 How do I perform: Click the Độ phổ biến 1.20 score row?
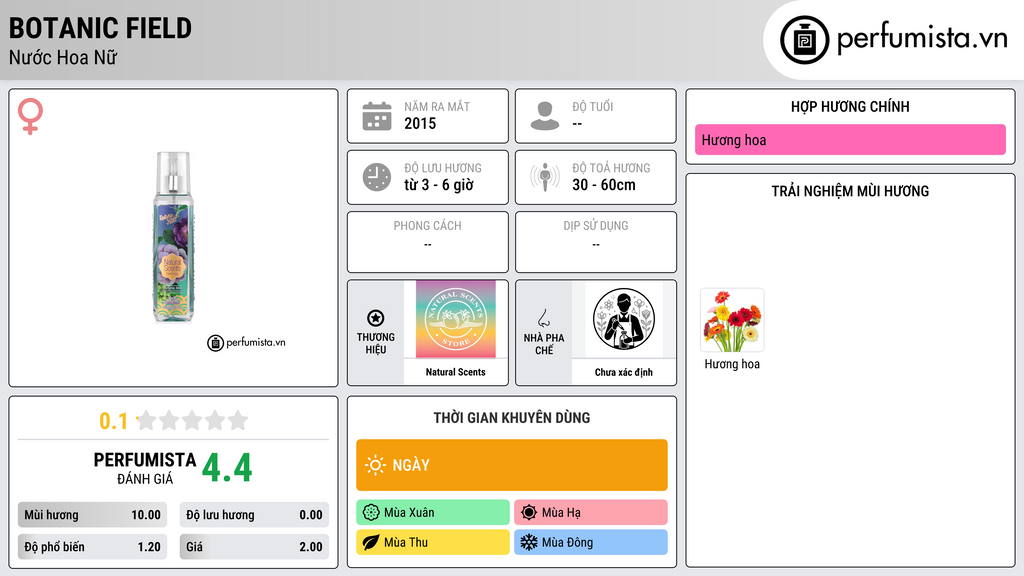click(x=92, y=547)
